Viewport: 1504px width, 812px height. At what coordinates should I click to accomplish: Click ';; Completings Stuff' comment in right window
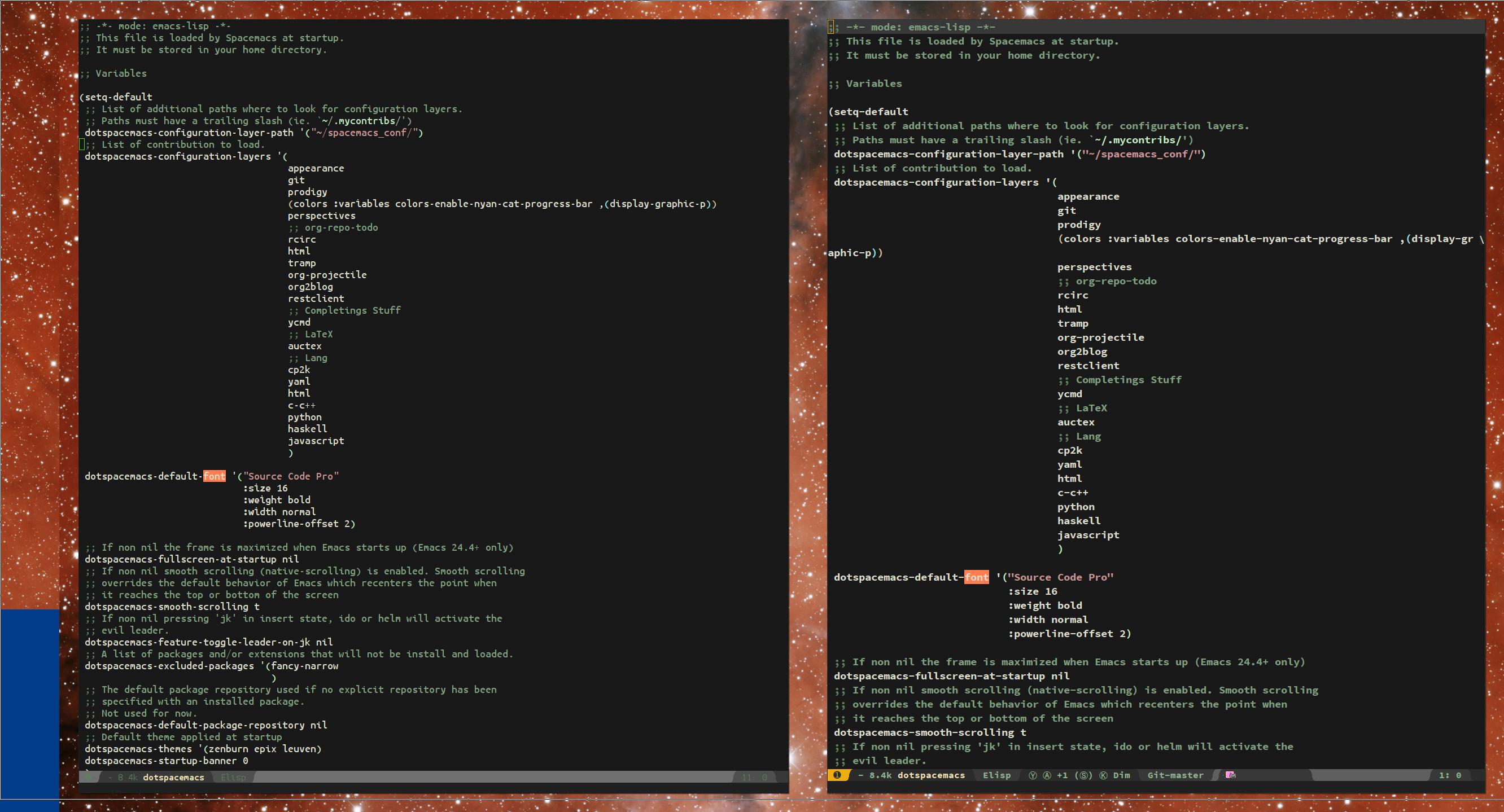(1119, 379)
